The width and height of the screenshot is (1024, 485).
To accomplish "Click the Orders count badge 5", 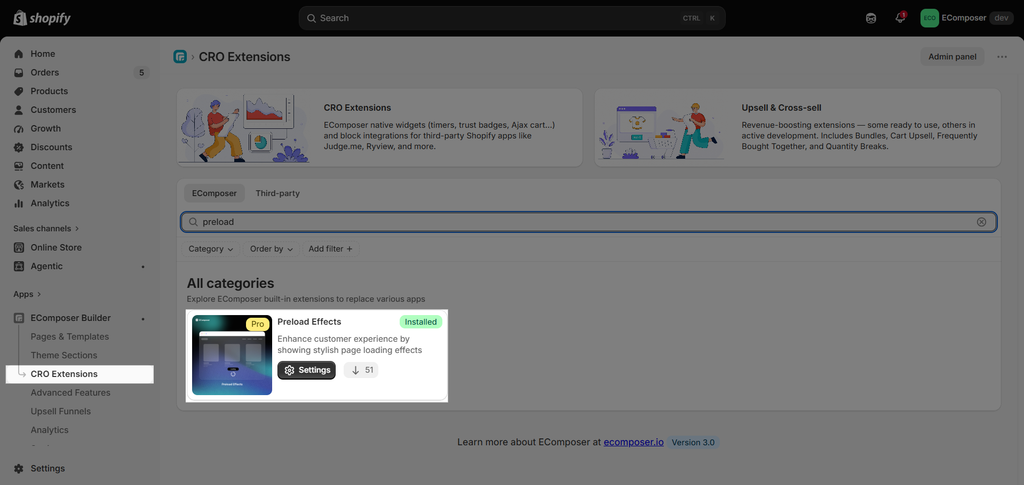I will click(x=142, y=72).
